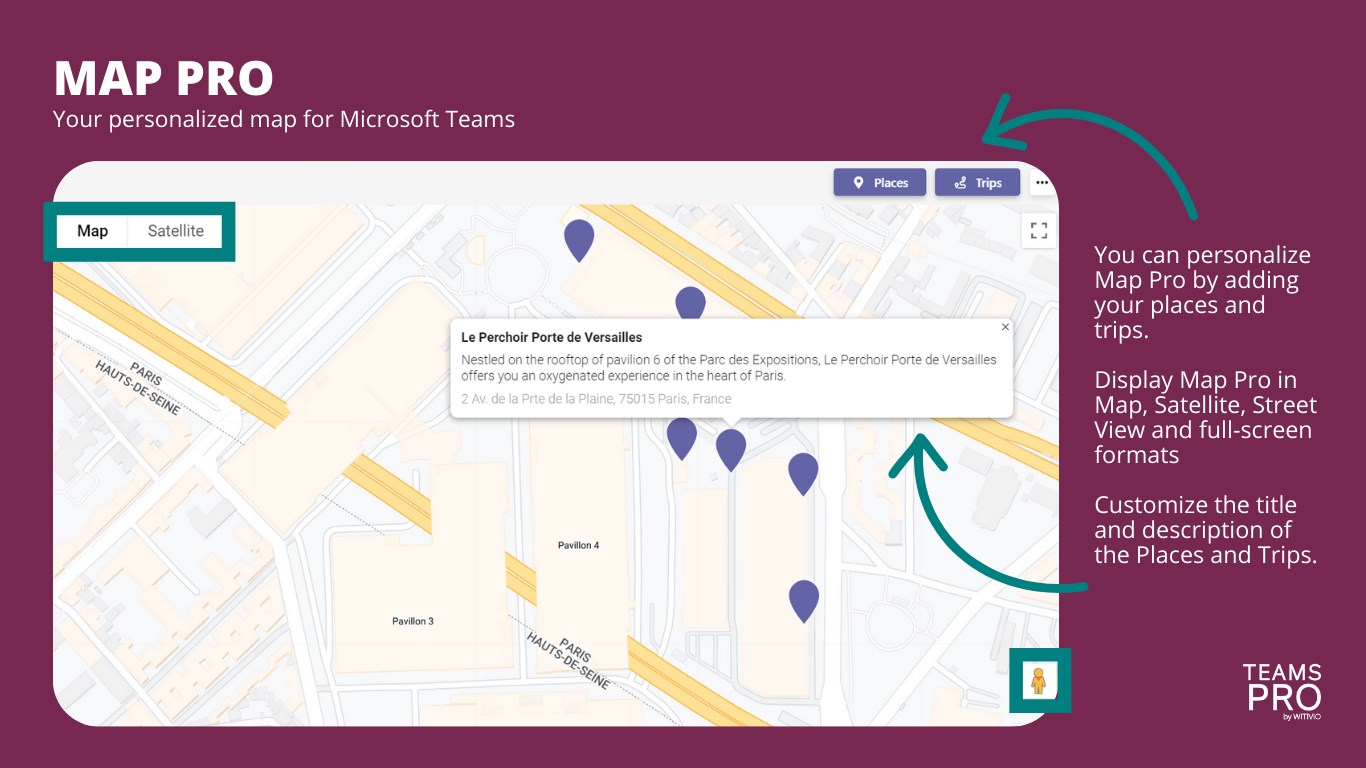Click the popup description starting 'Nestled on the rooftop'
Viewport: 1366px width, 768px height.
pyautogui.click(x=729, y=368)
